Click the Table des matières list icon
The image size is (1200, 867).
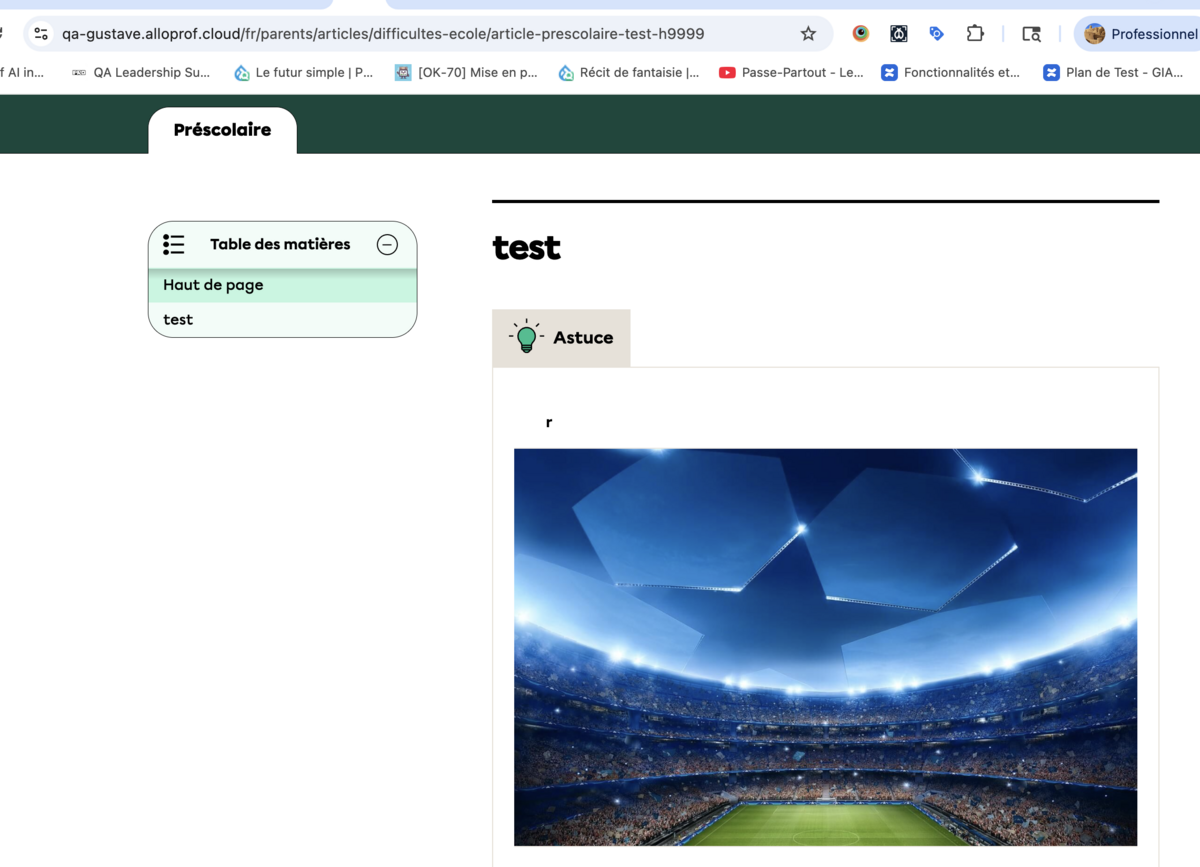[x=174, y=244]
